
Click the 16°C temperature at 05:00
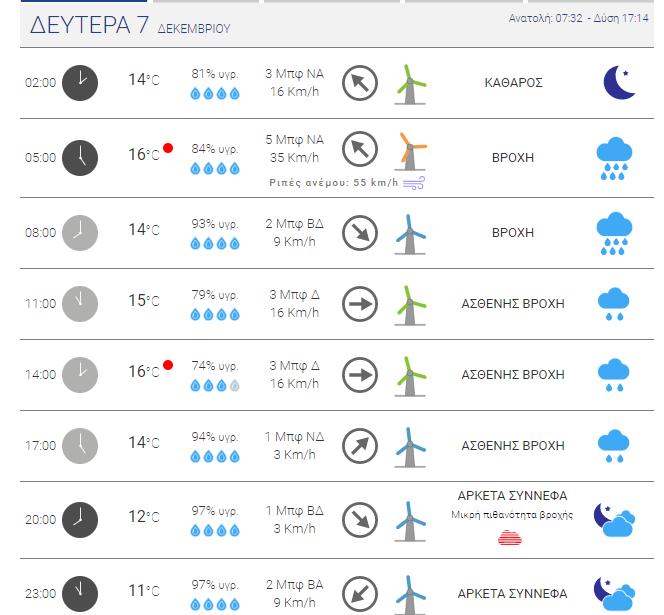coord(144,155)
